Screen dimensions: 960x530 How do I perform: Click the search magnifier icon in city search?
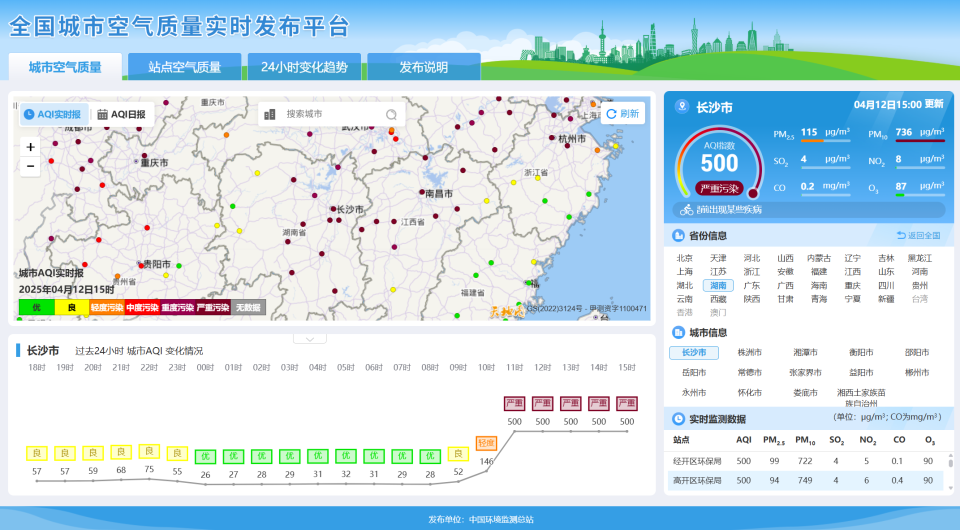coord(392,114)
